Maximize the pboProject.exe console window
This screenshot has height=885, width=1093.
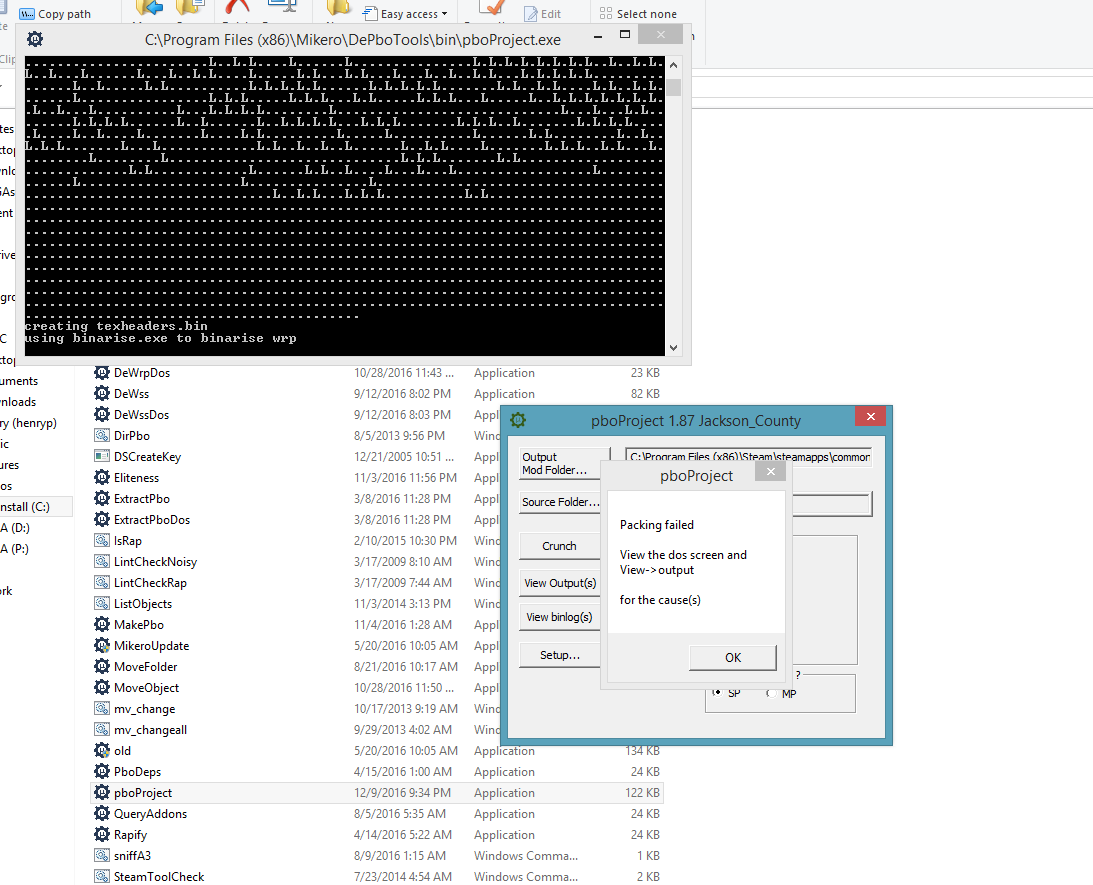point(625,35)
